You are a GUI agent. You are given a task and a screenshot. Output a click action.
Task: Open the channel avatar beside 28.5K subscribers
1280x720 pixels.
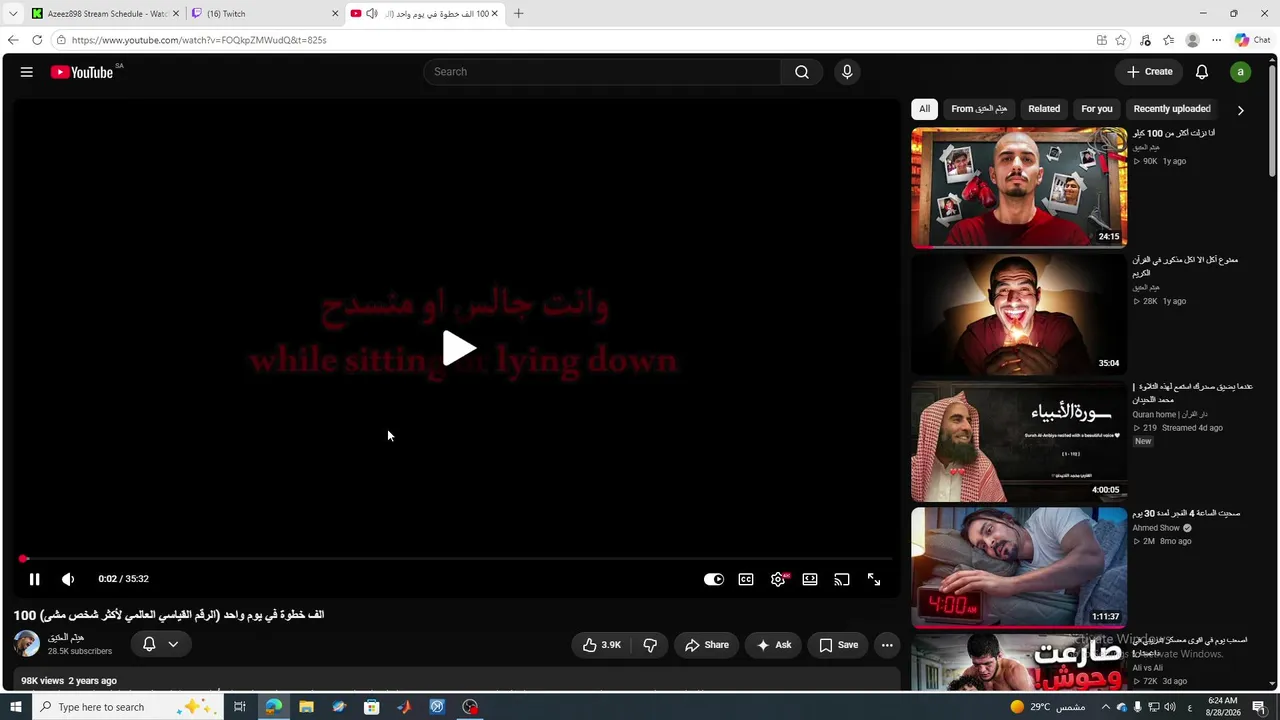pyautogui.click(x=27, y=644)
